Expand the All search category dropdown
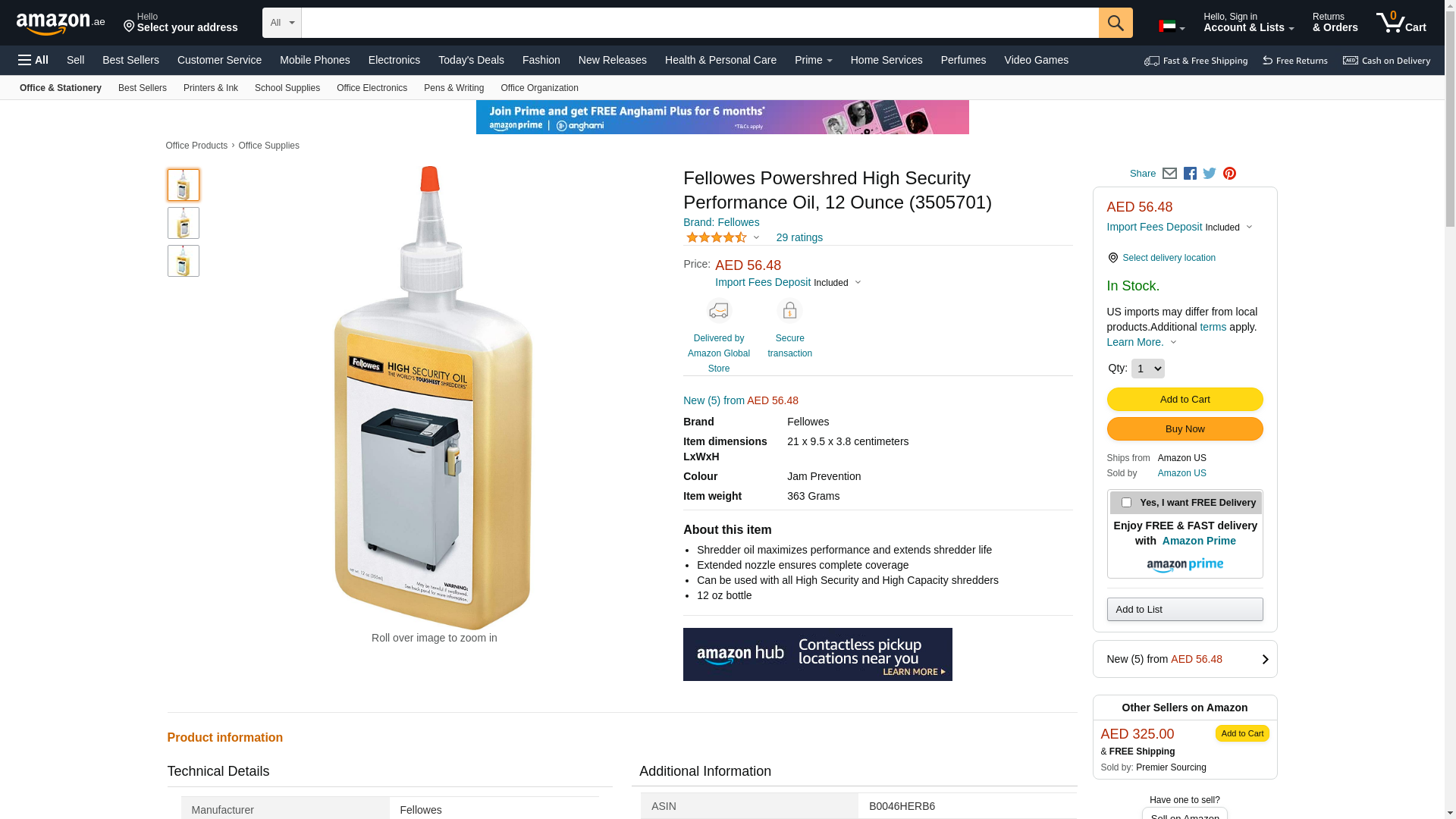1456x819 pixels. click(x=281, y=23)
